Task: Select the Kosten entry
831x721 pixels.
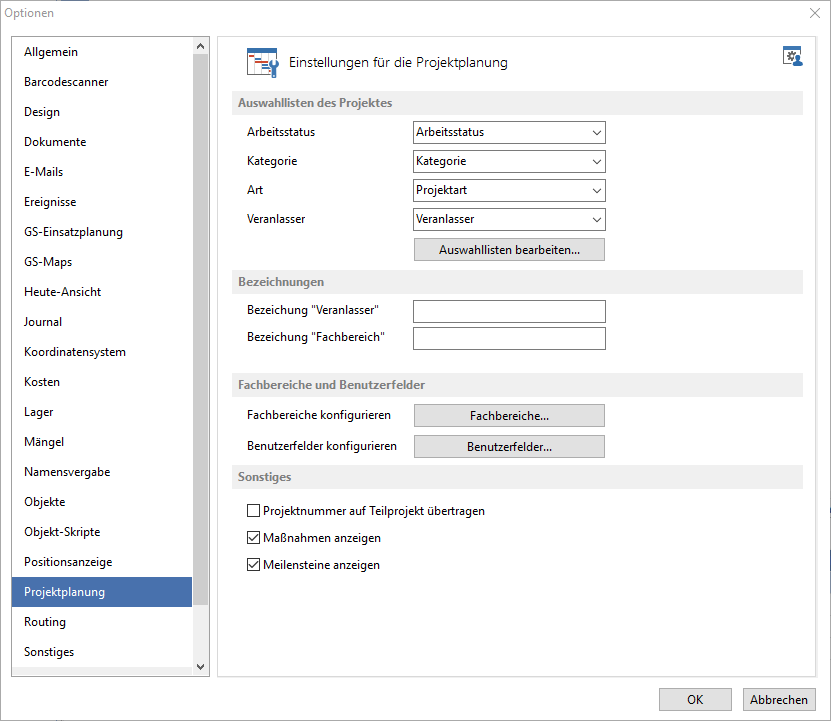Action: tap(102, 382)
